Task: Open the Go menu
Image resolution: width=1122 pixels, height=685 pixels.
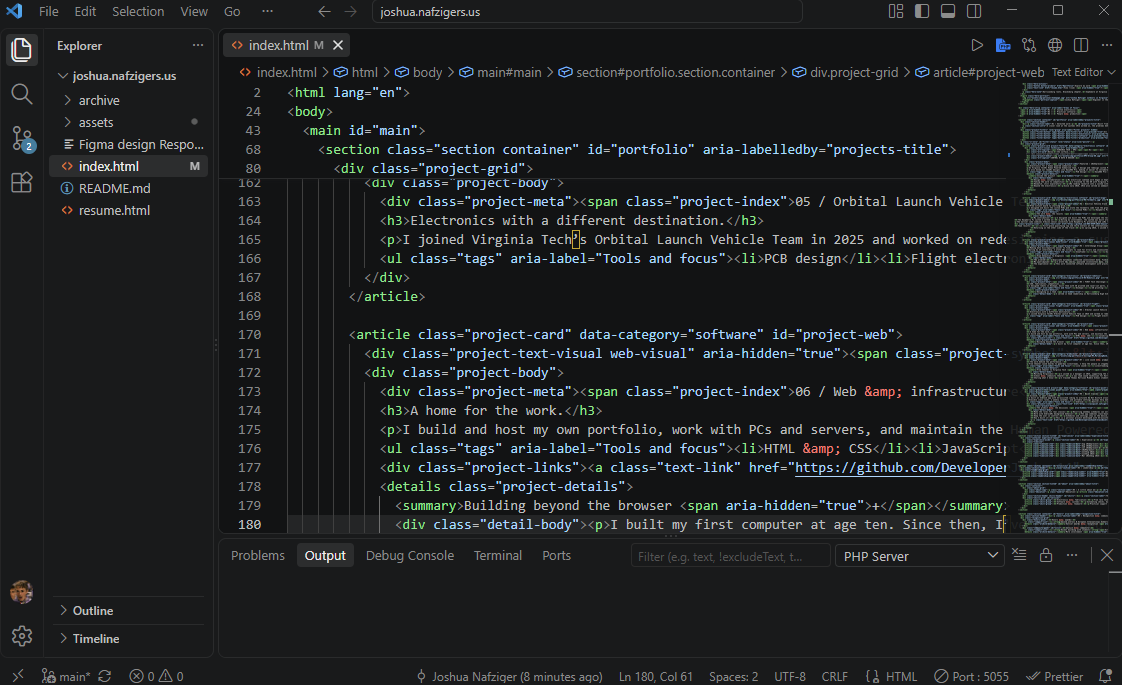Action: coord(232,11)
